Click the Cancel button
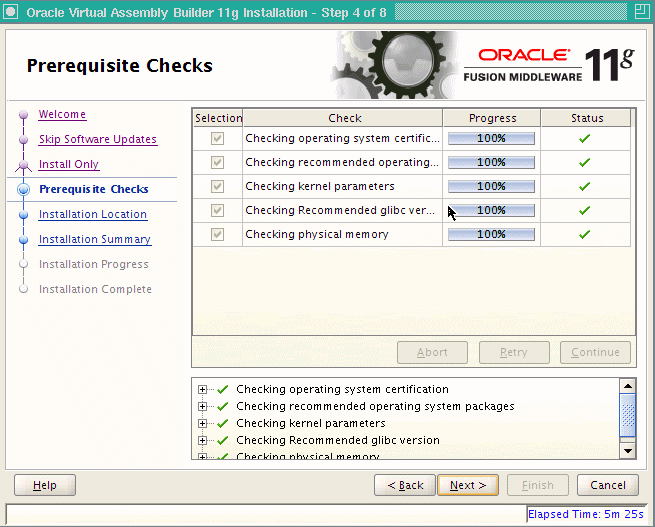 (x=608, y=485)
